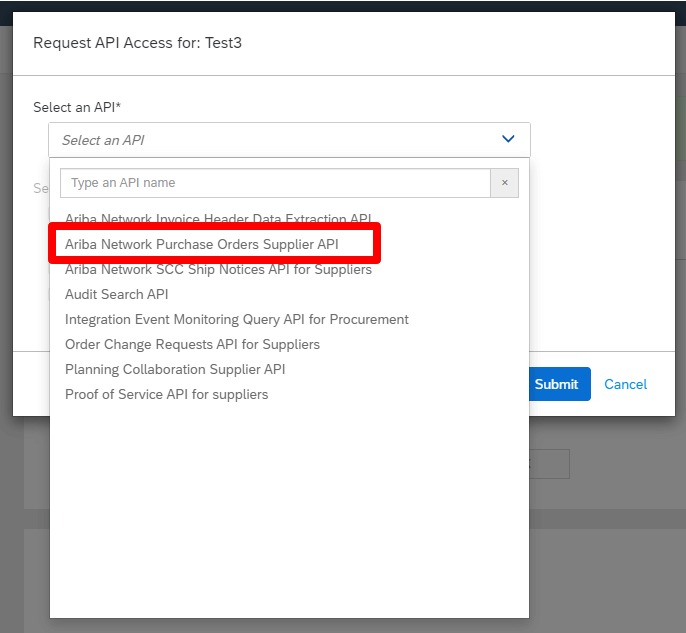Choose Ariba Network Purchase Orders Supplier API

pyautogui.click(x=202, y=244)
